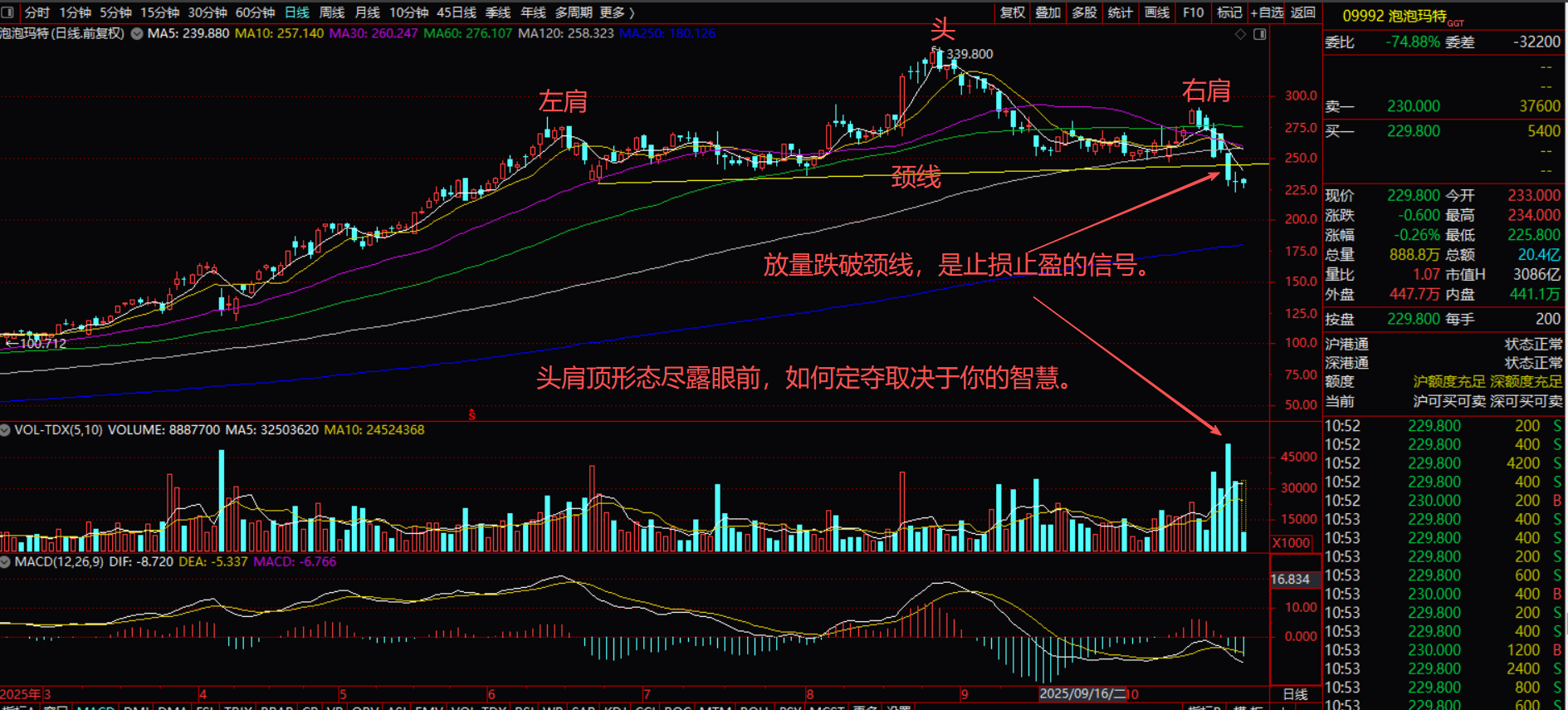Image resolution: width=1568 pixels, height=710 pixels.
Task: Switch to the 月线 monthly chart
Action: [x=367, y=12]
